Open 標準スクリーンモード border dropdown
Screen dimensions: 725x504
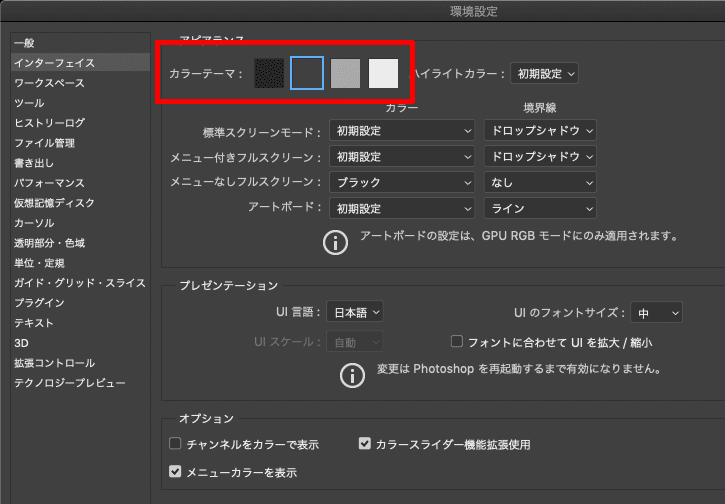point(540,131)
